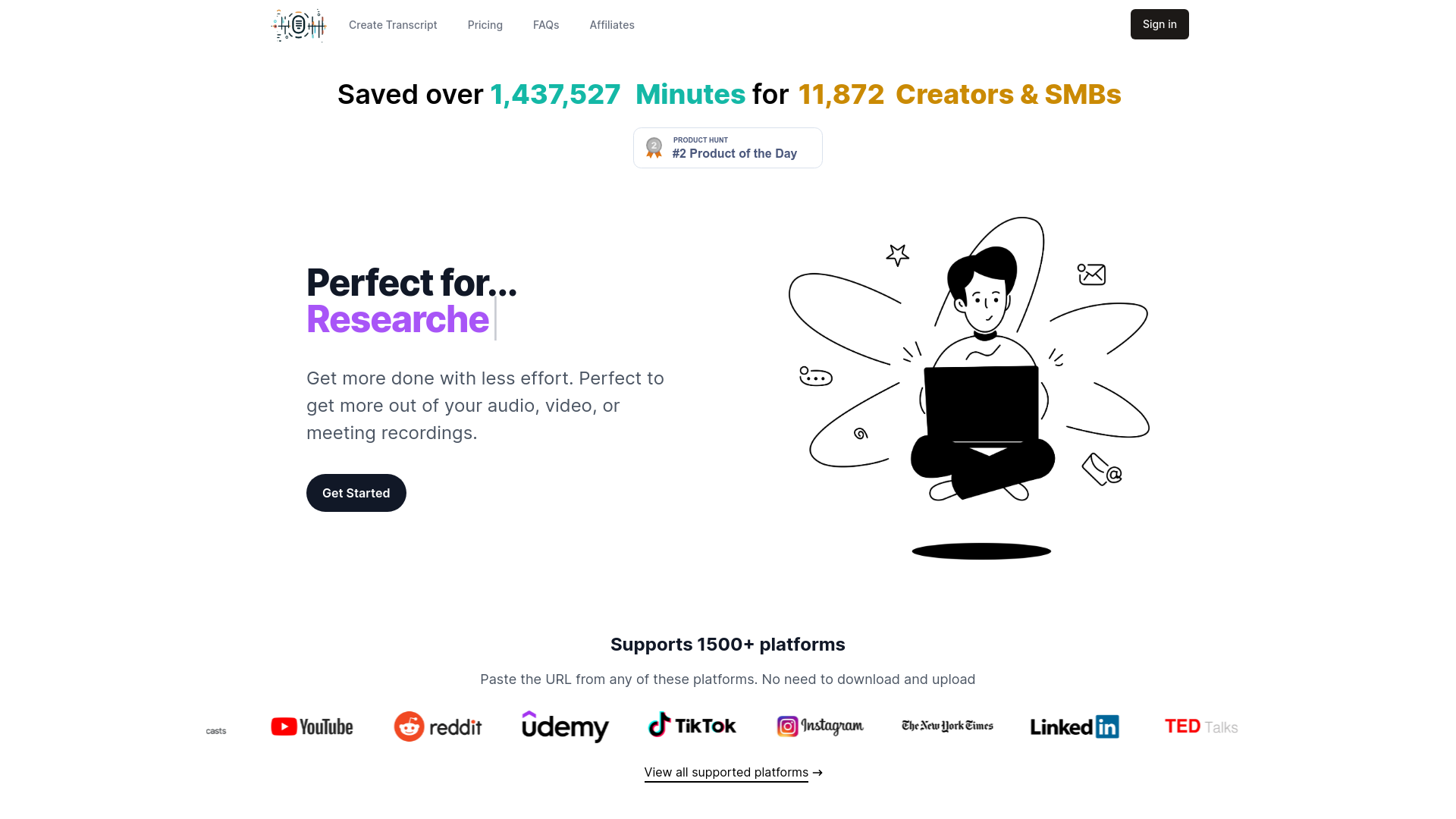Go to the Pricing page

[x=485, y=25]
